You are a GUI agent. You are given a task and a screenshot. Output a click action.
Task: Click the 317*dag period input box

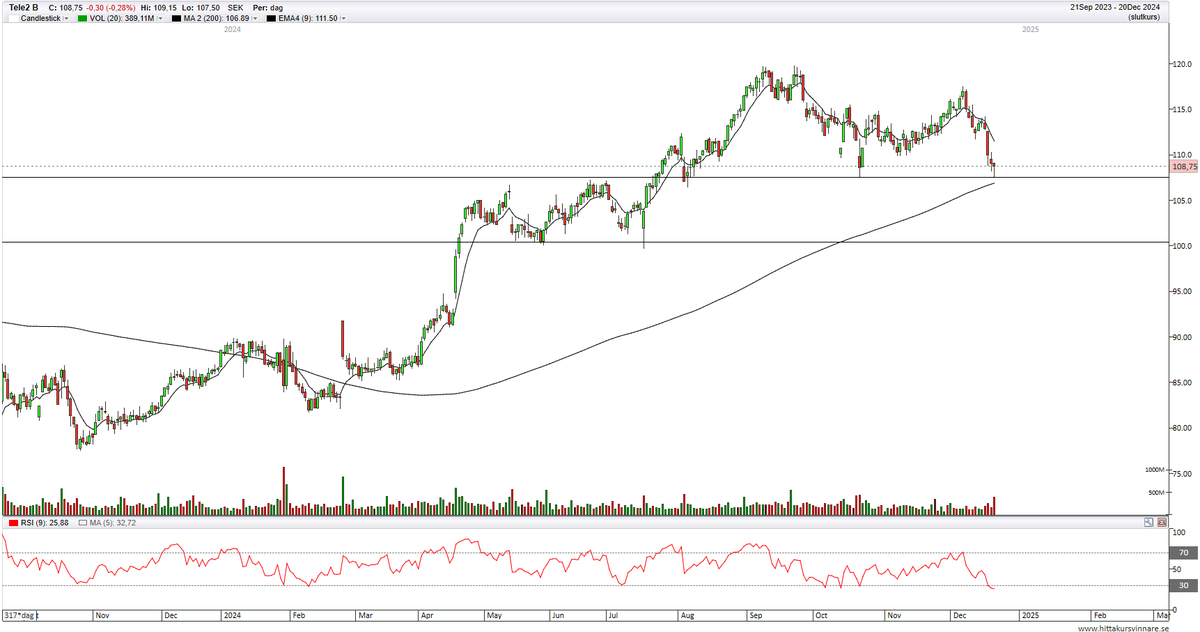tap(18, 617)
